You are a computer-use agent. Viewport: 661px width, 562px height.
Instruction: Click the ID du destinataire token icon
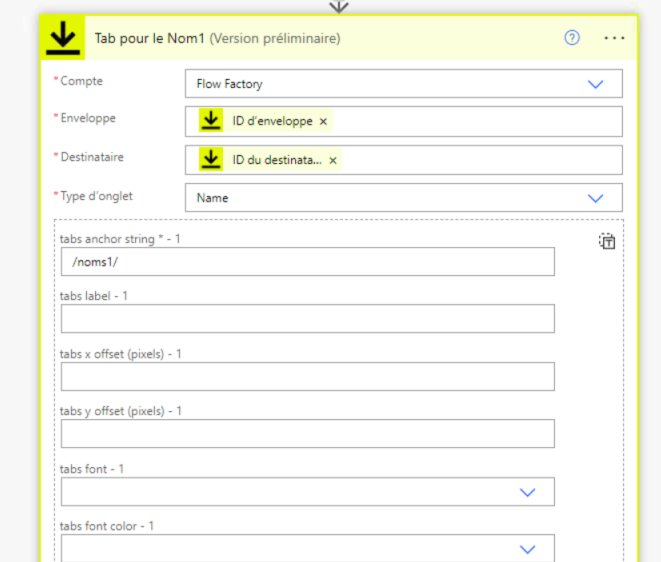click(x=211, y=160)
